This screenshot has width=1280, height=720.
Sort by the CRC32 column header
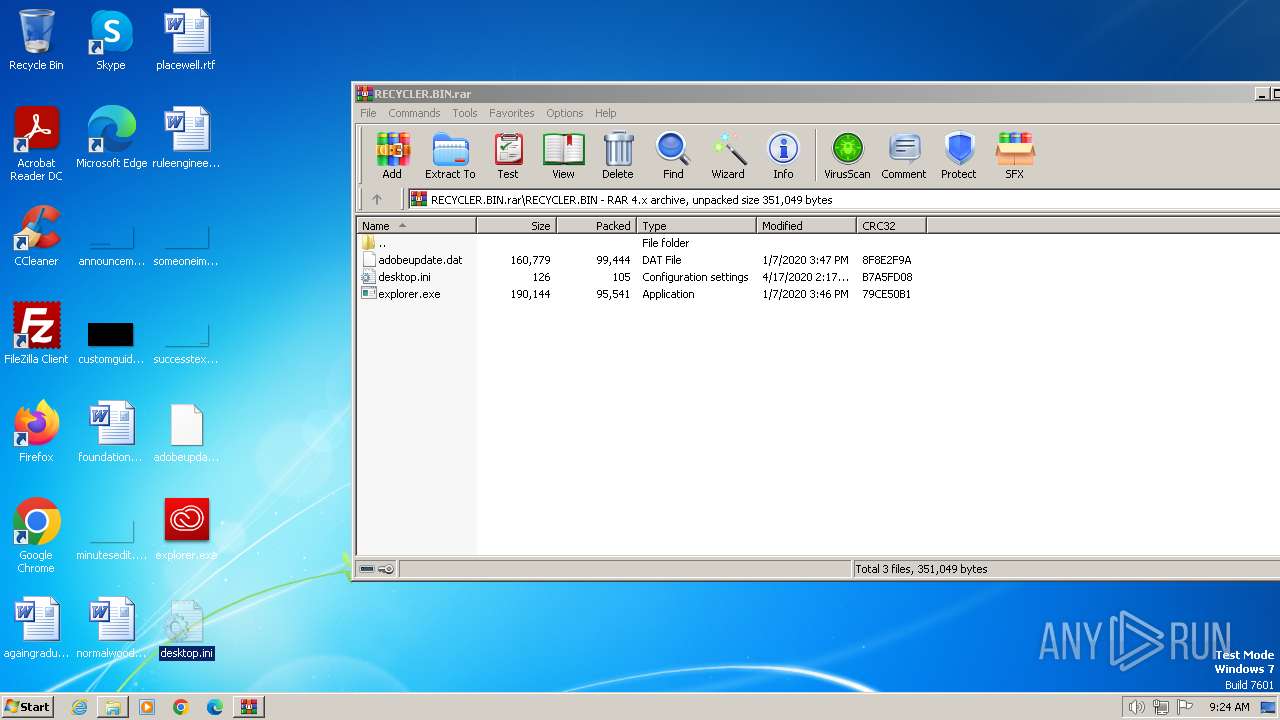click(x=891, y=226)
